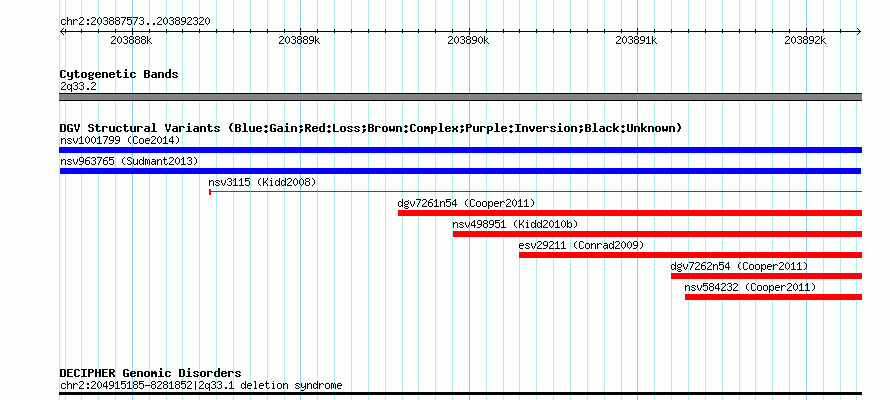This screenshot has height=400, width=890.
Task: Click the dgv7262n54 (Cooper2011) red bar
Action: pyautogui.click(x=766, y=276)
